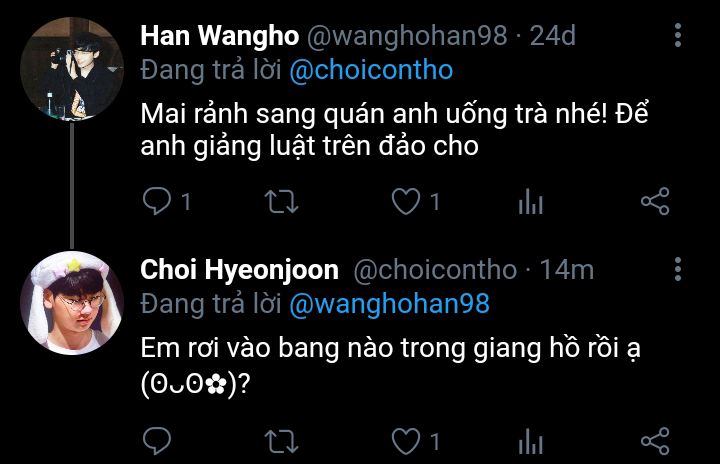
Task: Open more options on Choi Hyeonjoon's tweet
Action: point(678,269)
